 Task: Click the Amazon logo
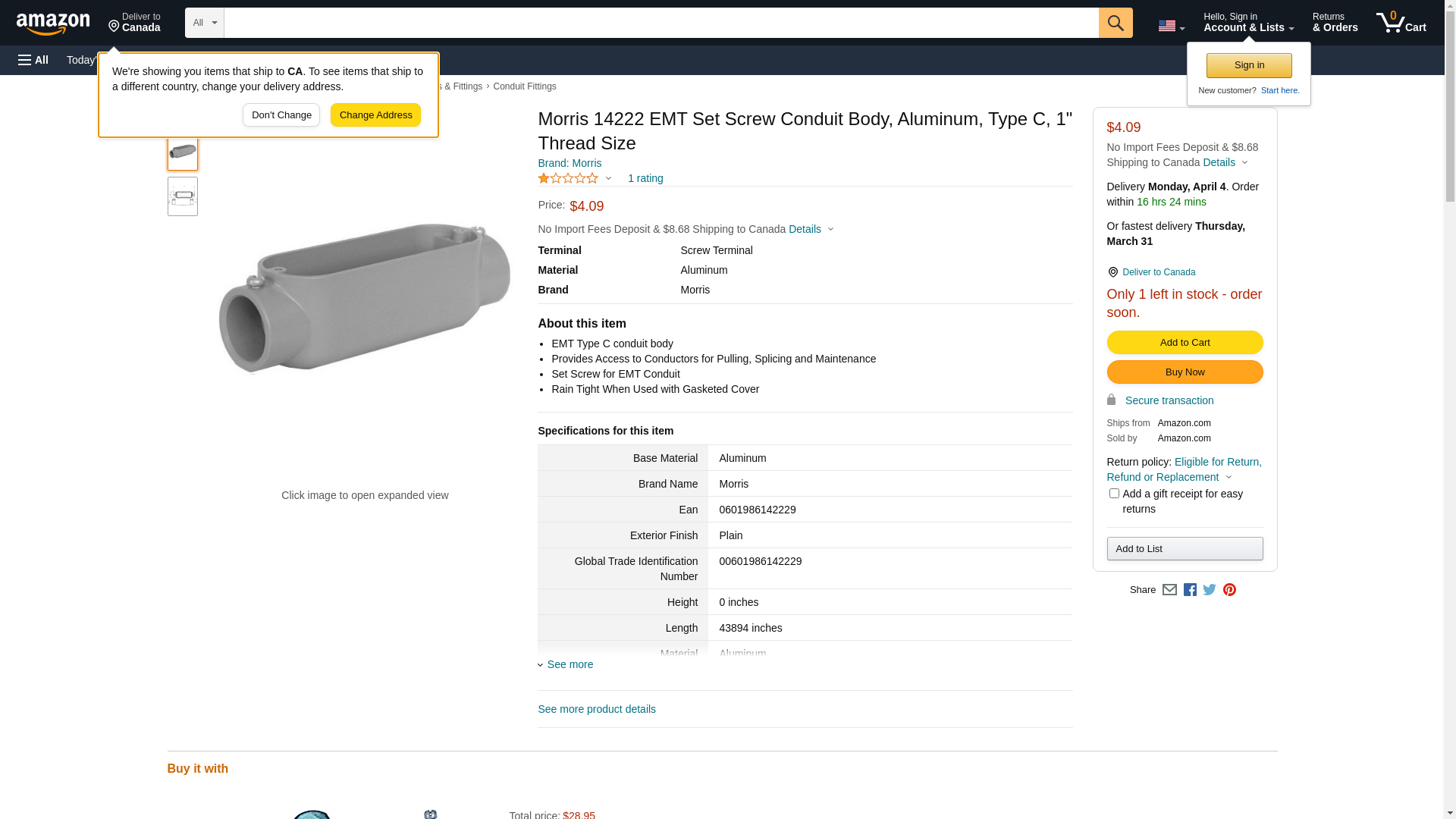(53, 24)
